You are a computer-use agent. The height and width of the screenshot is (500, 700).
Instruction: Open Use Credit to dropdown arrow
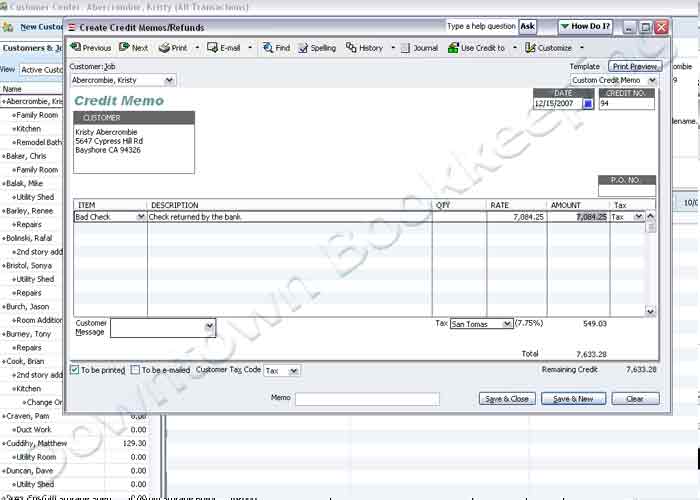tap(515, 47)
